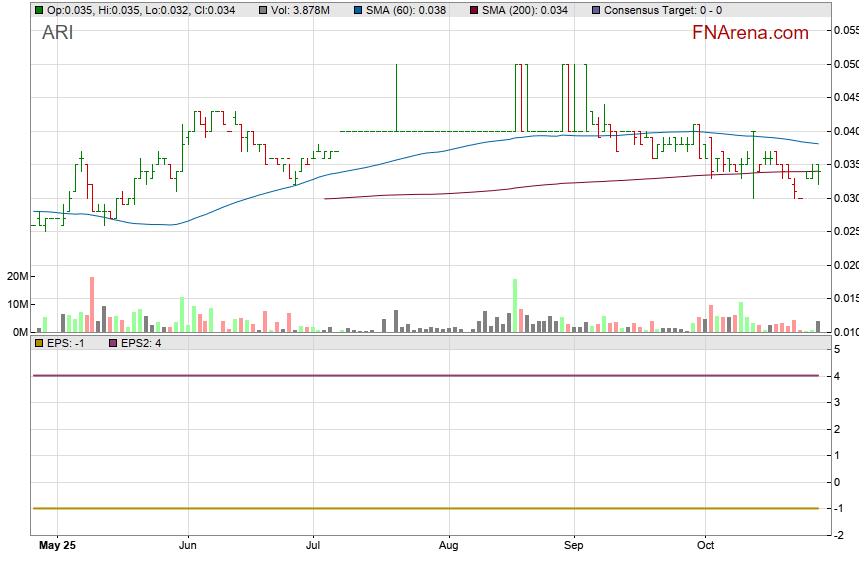Click the gray Vol legend square
This screenshot has height=566, width=859.
tap(263, 9)
